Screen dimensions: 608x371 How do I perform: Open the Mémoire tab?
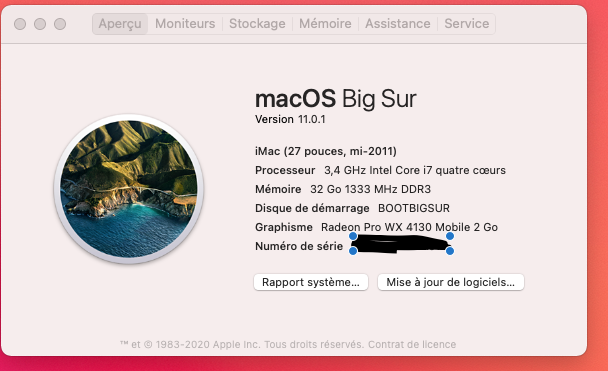pyautogui.click(x=325, y=24)
